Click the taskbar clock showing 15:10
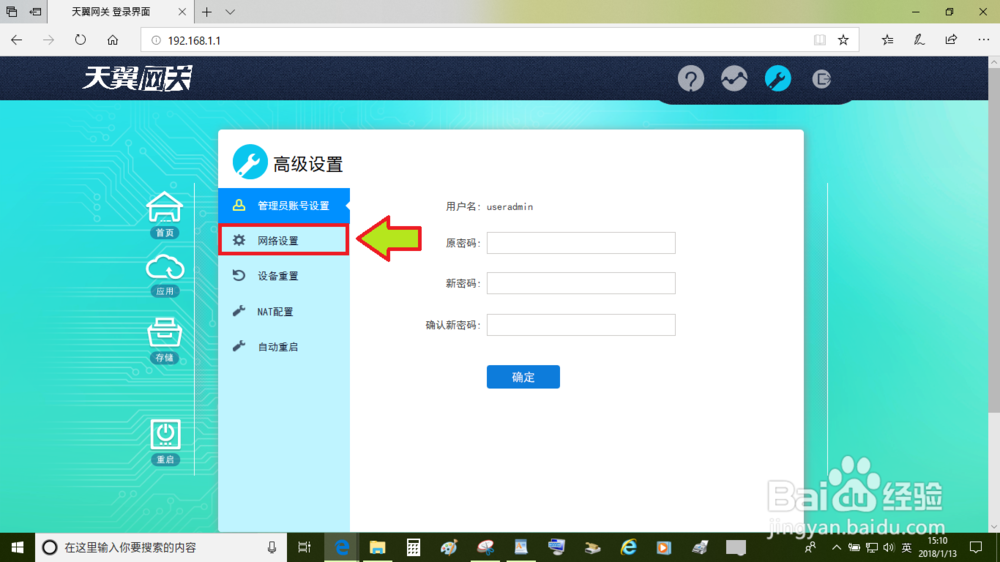This screenshot has width=1000, height=562. tap(938, 547)
